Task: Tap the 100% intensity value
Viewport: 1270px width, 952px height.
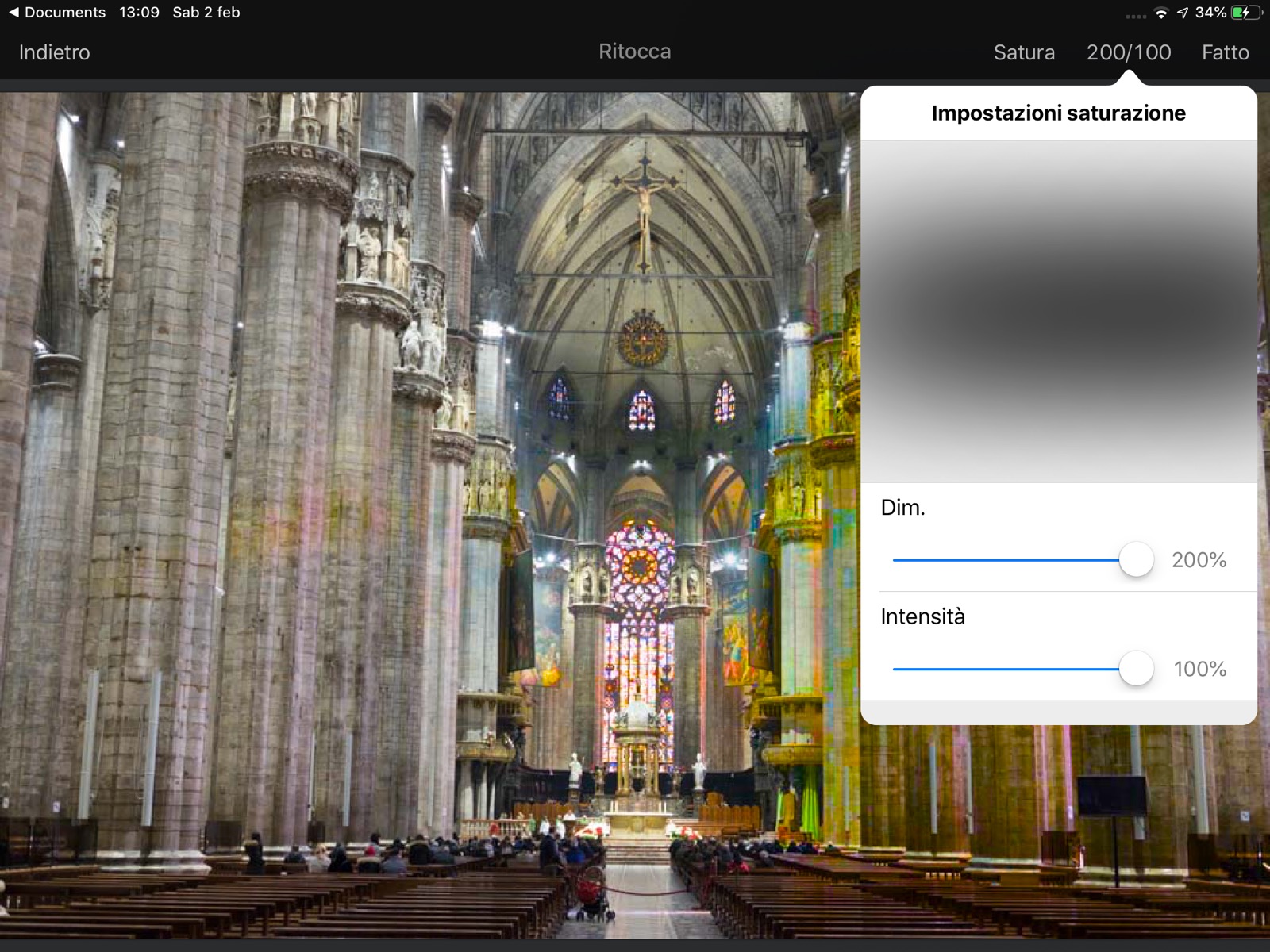Action: 1200,669
